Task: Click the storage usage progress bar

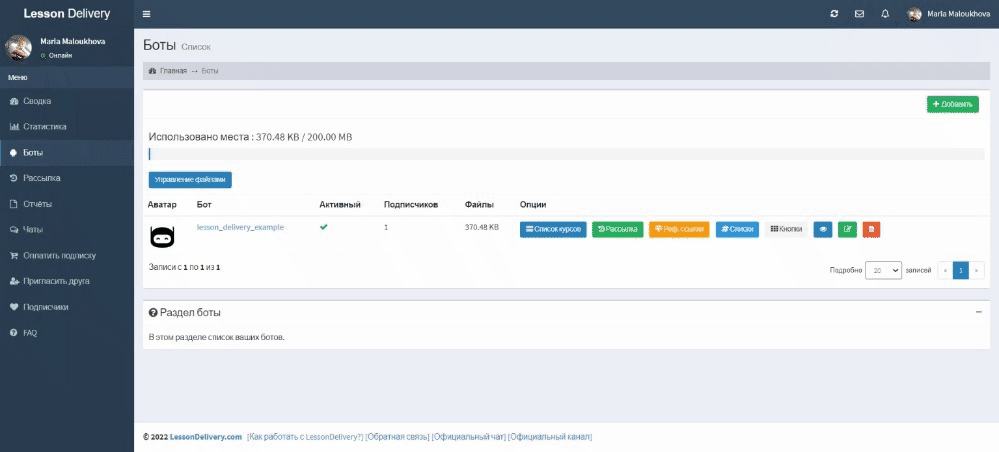Action: click(x=566, y=154)
